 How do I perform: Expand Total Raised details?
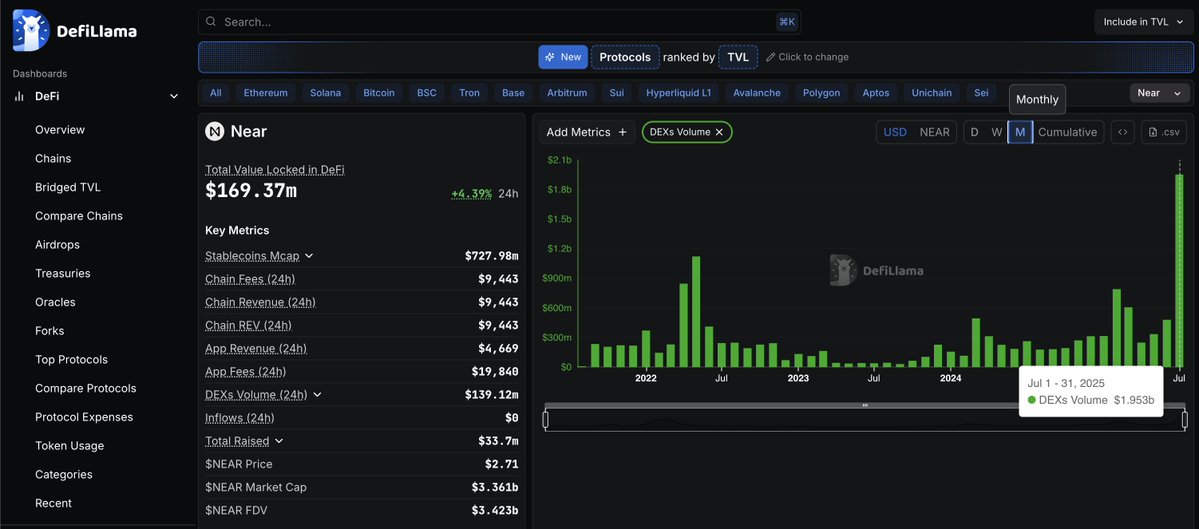tap(279, 441)
